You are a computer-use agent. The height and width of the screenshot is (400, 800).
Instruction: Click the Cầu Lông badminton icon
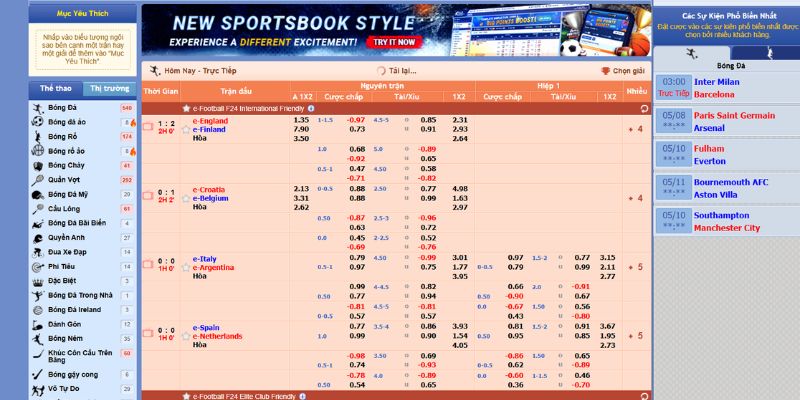point(38,209)
